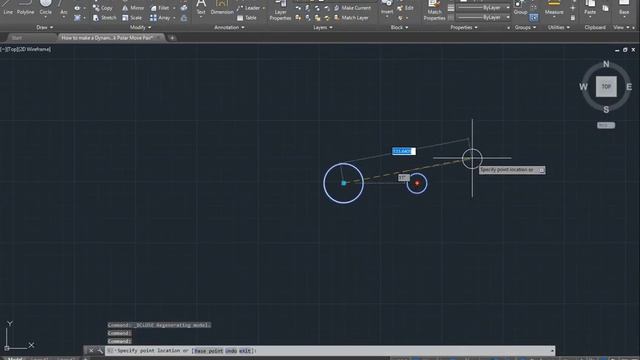Click the highlighted dynamic distance input field

pos(404,151)
